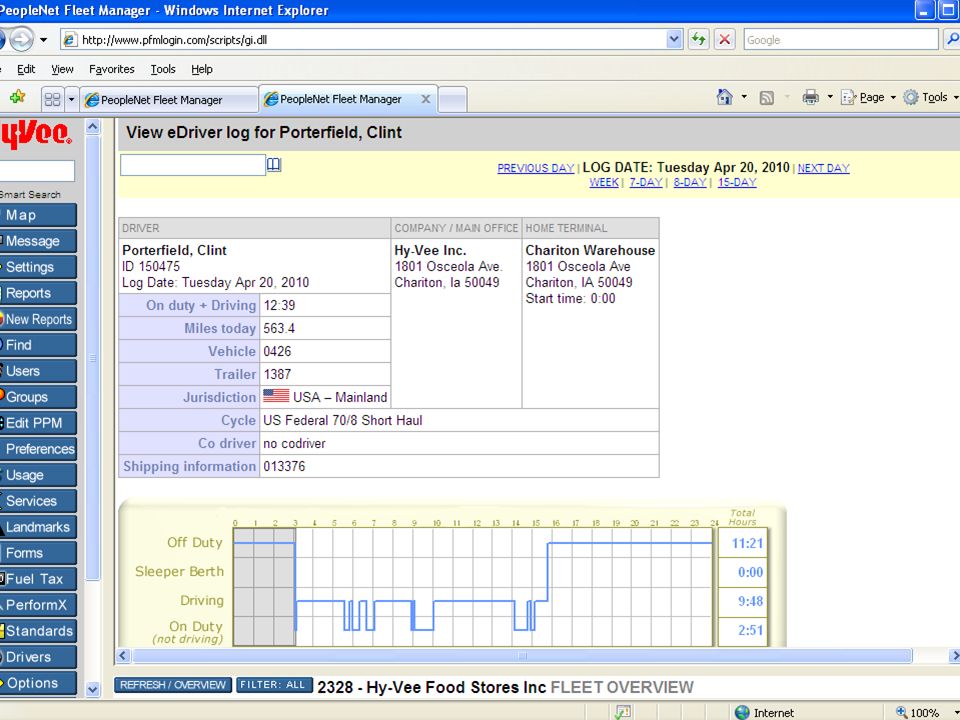Viewport: 960px width, 720px height.
Task: Click the driver lookup book icon
Action: (x=274, y=164)
